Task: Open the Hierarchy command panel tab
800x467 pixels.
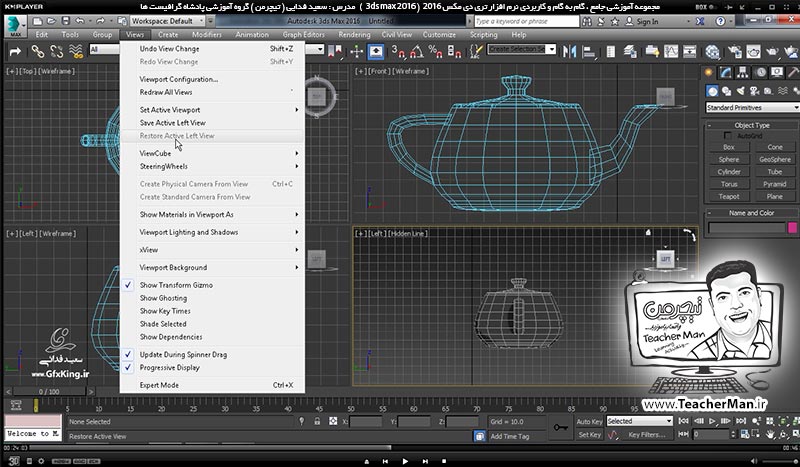Action: (x=743, y=72)
